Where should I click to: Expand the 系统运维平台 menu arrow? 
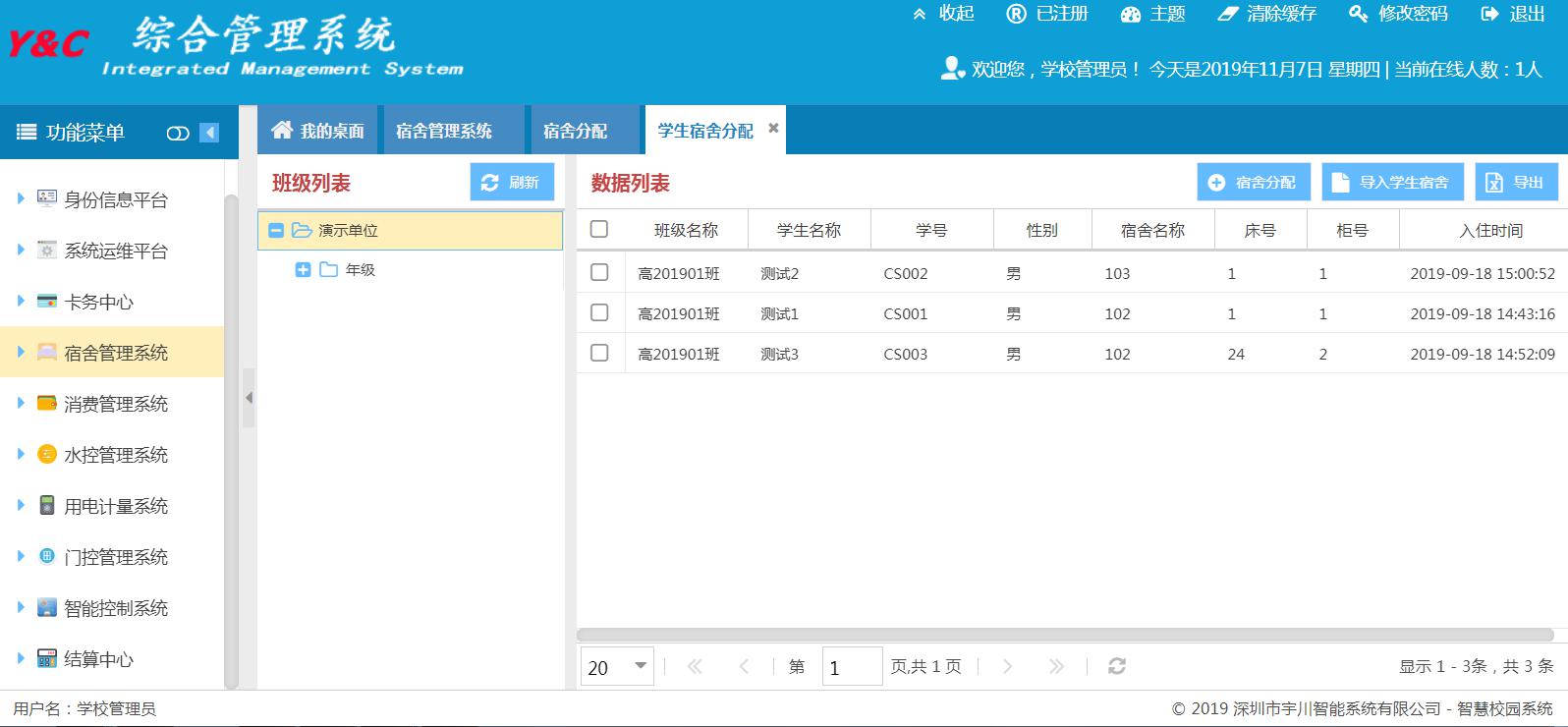click(21, 250)
